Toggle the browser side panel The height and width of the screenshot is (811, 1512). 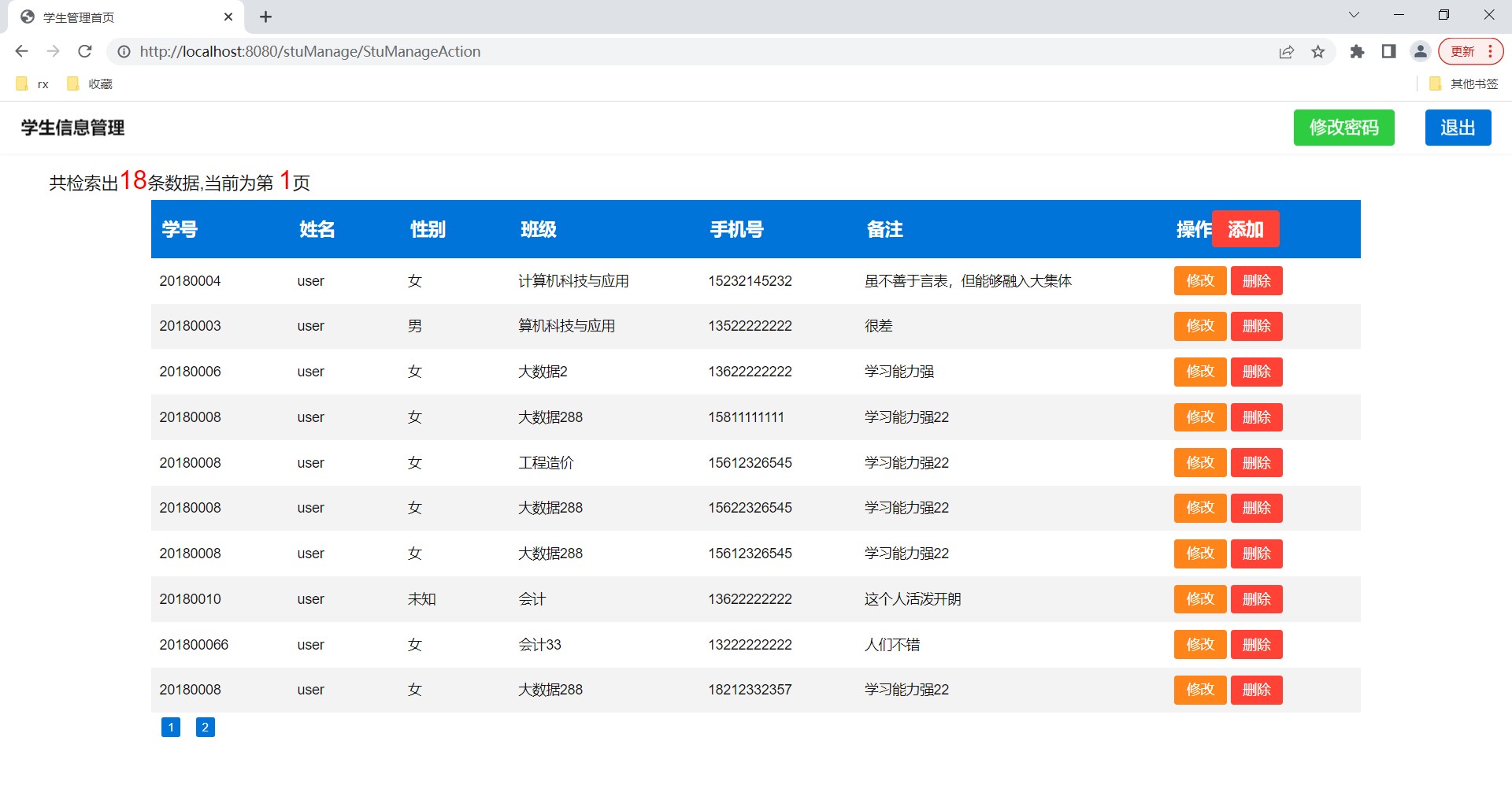click(1388, 52)
